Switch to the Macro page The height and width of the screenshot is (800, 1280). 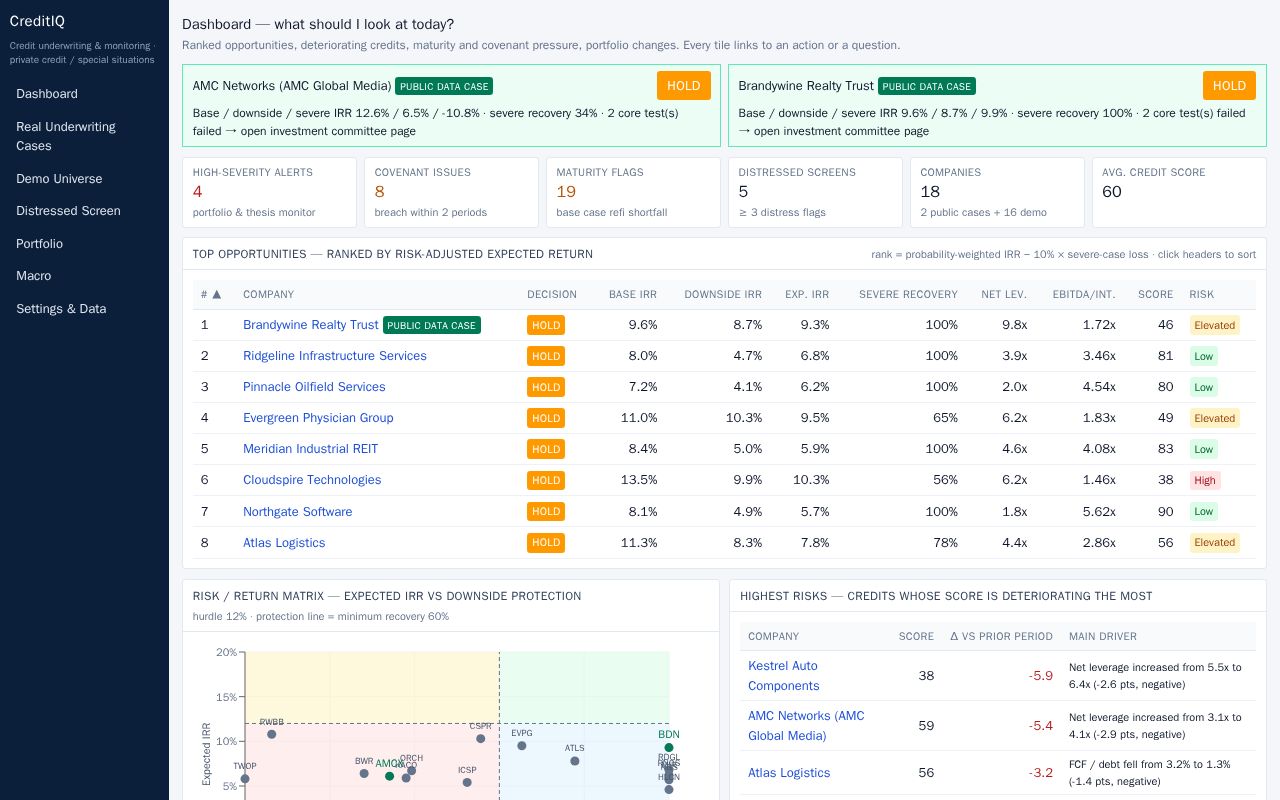pos(84,276)
